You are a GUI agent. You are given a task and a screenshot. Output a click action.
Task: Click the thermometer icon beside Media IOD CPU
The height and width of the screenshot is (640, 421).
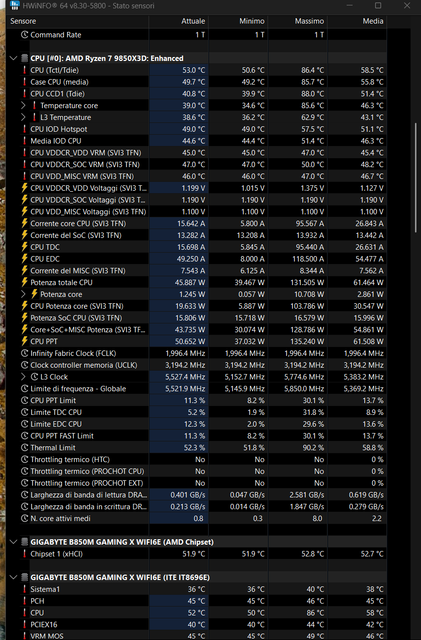click(x=25, y=141)
